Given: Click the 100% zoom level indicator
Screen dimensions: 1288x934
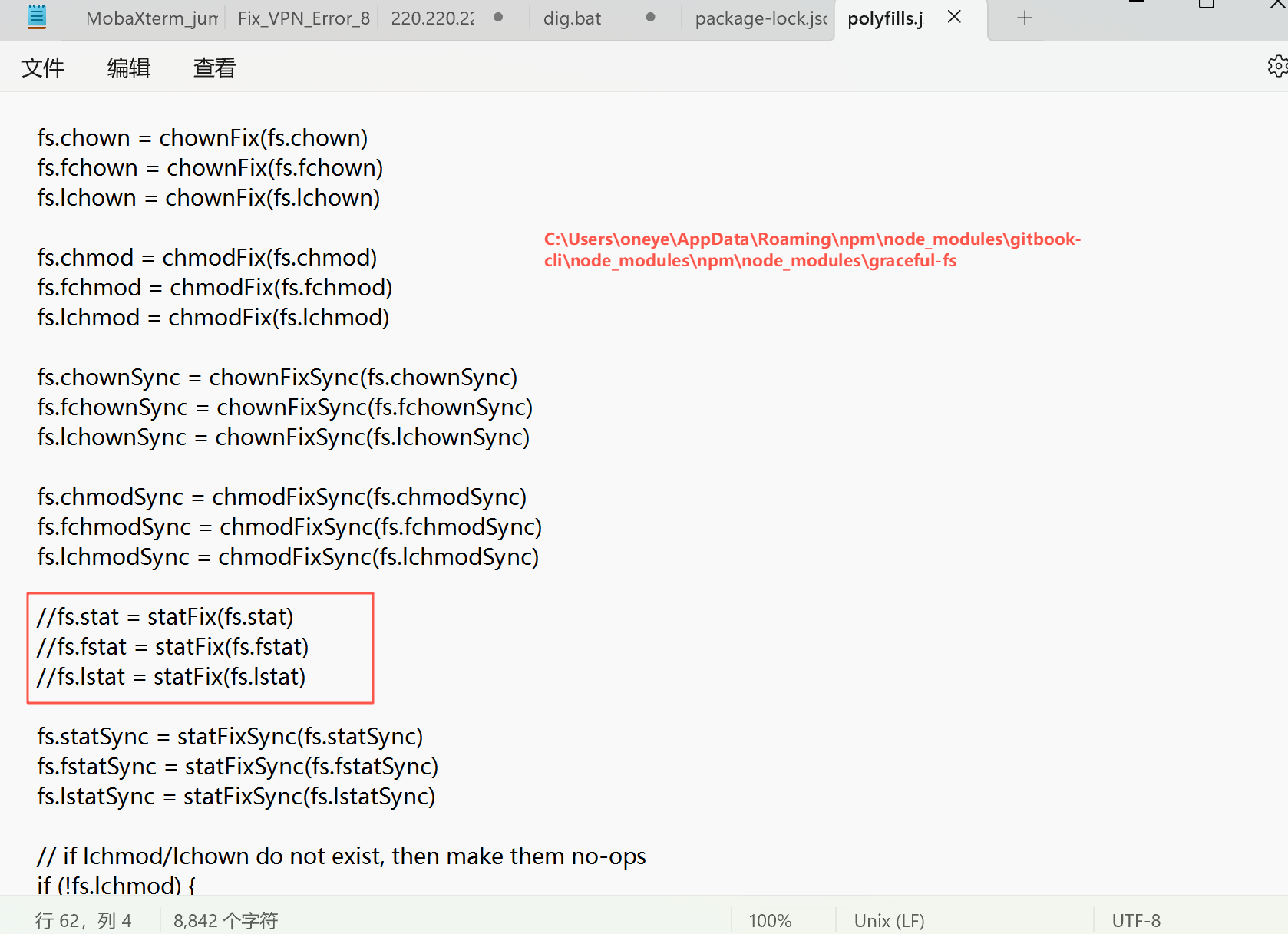Looking at the screenshot, I should [x=770, y=920].
